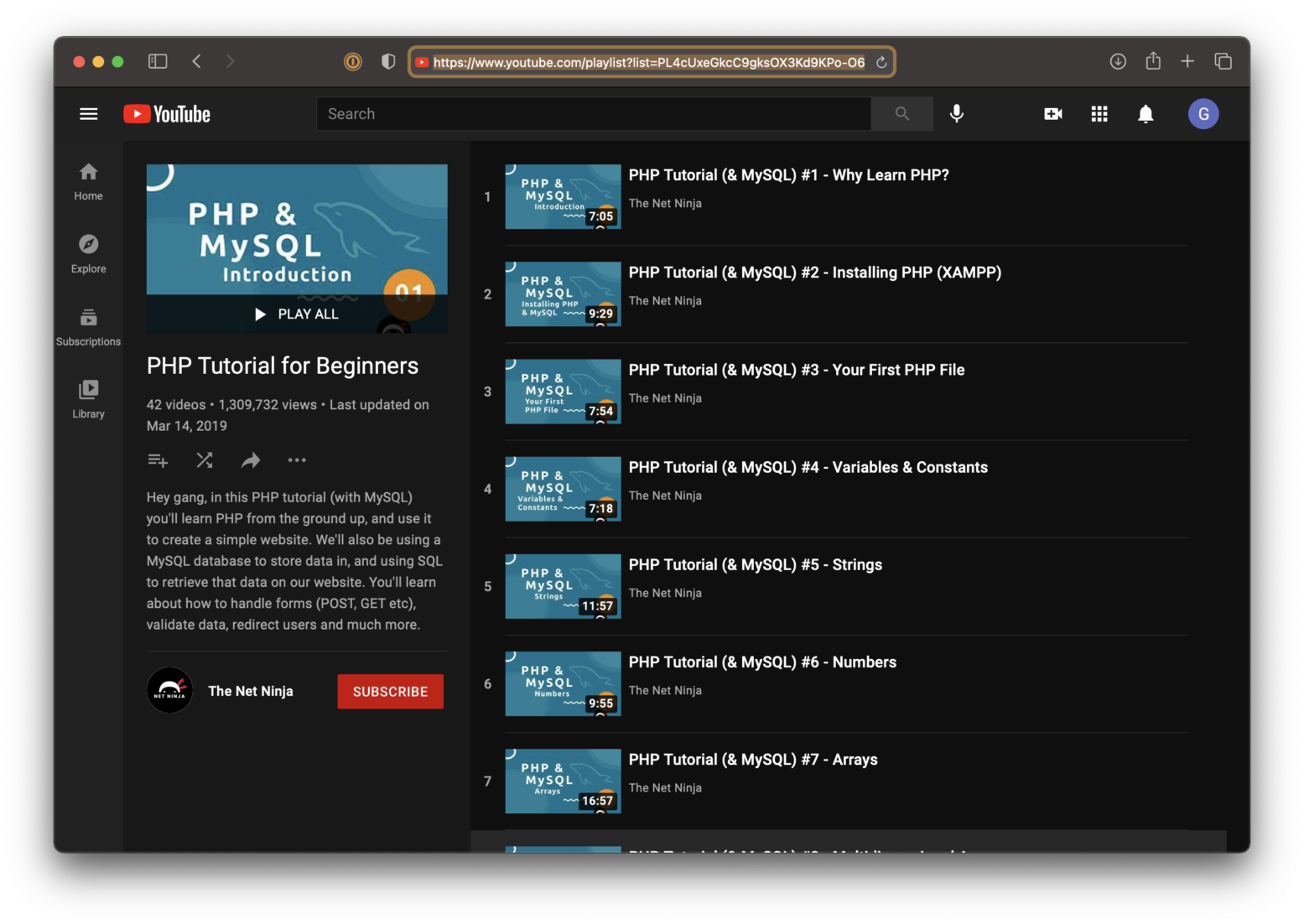Image resolution: width=1304 pixels, height=924 pixels.
Task: Click the YouTube logo to go home
Action: point(166,113)
